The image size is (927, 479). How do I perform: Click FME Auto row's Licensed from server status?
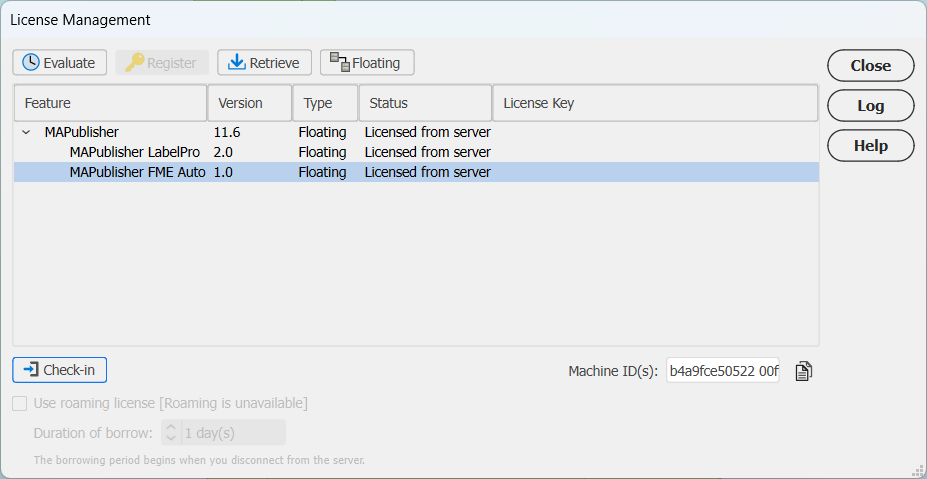(427, 172)
